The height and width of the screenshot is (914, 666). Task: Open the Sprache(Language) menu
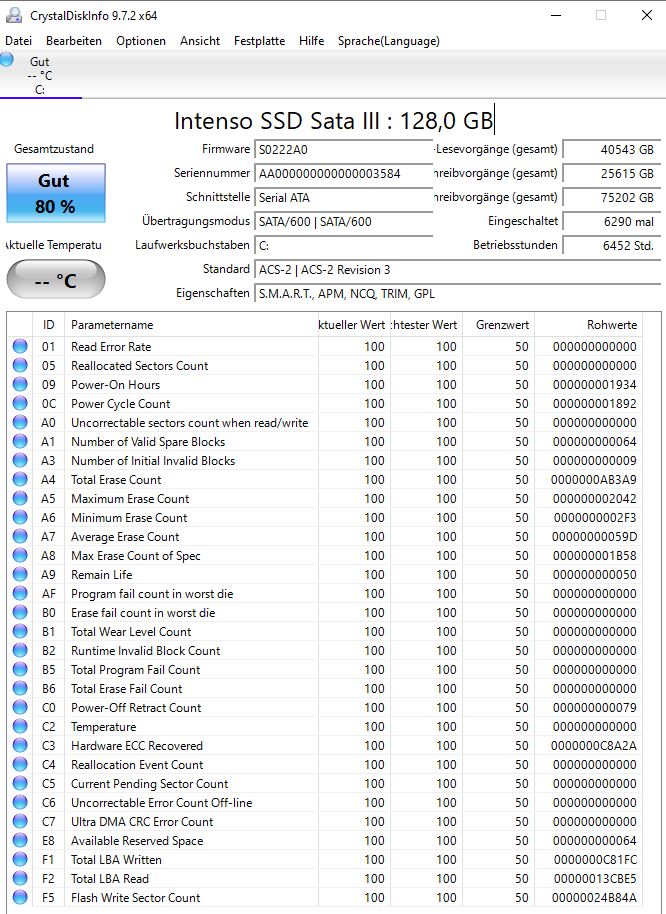click(389, 41)
